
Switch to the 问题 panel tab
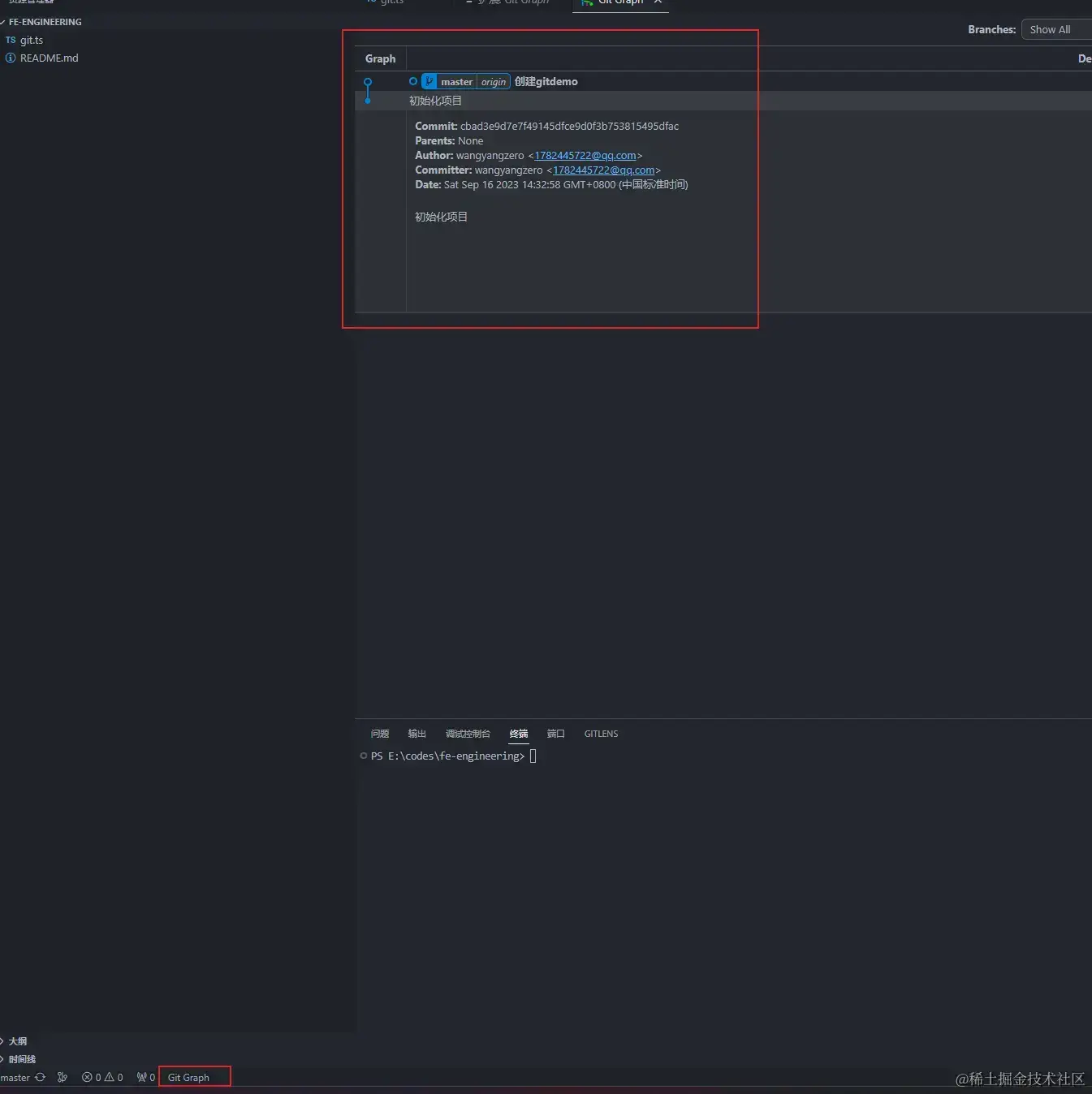pyautogui.click(x=380, y=734)
